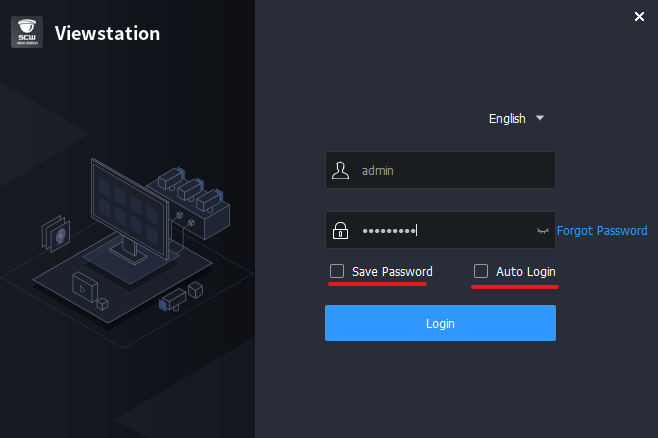Click the Save Password label text

[x=392, y=272]
